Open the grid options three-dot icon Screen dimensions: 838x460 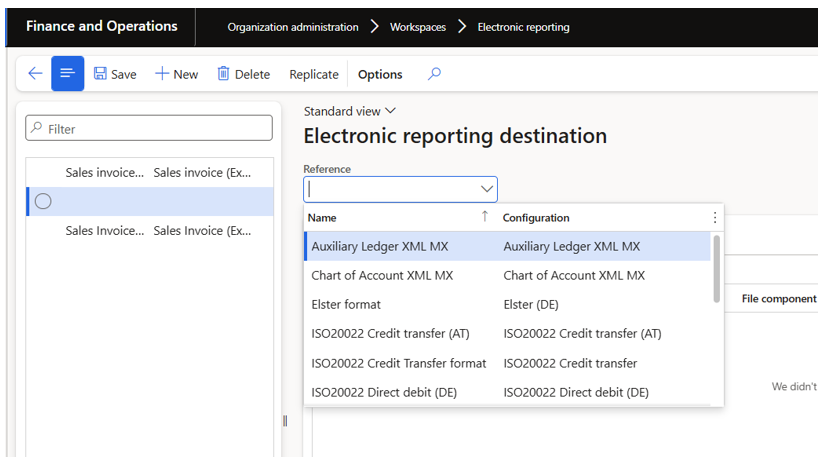pyautogui.click(x=715, y=217)
